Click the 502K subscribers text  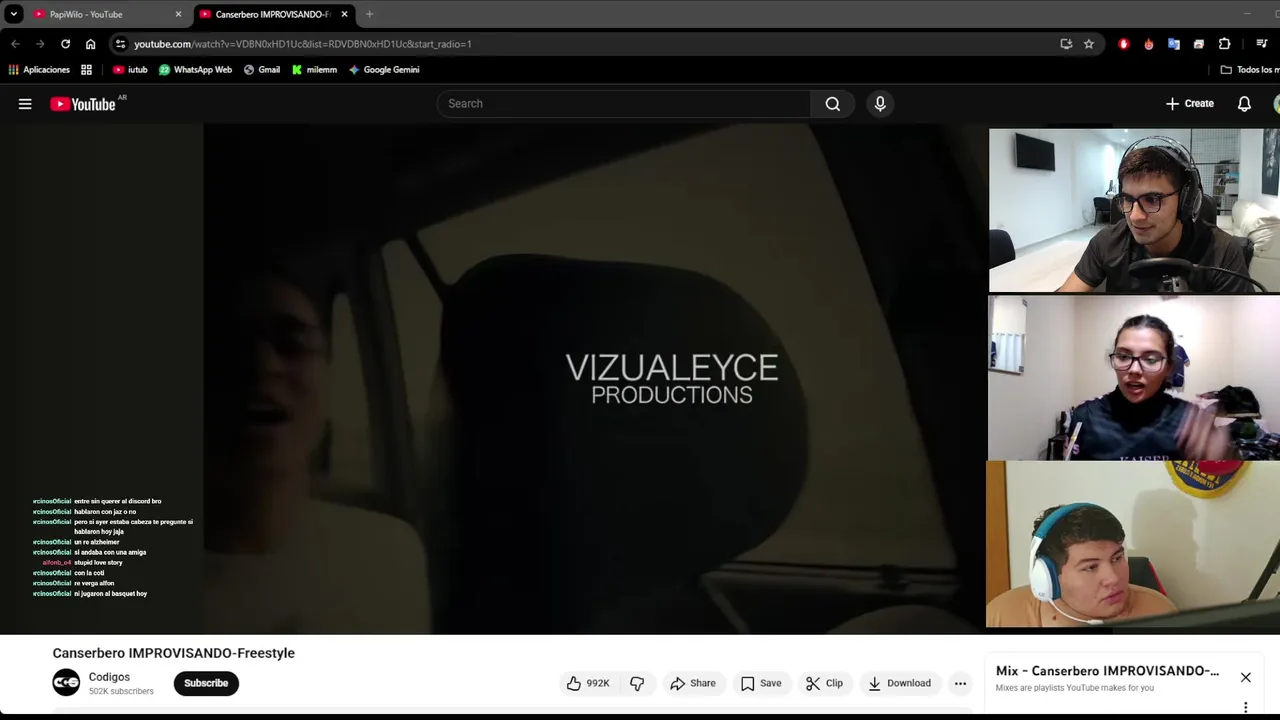click(121, 691)
